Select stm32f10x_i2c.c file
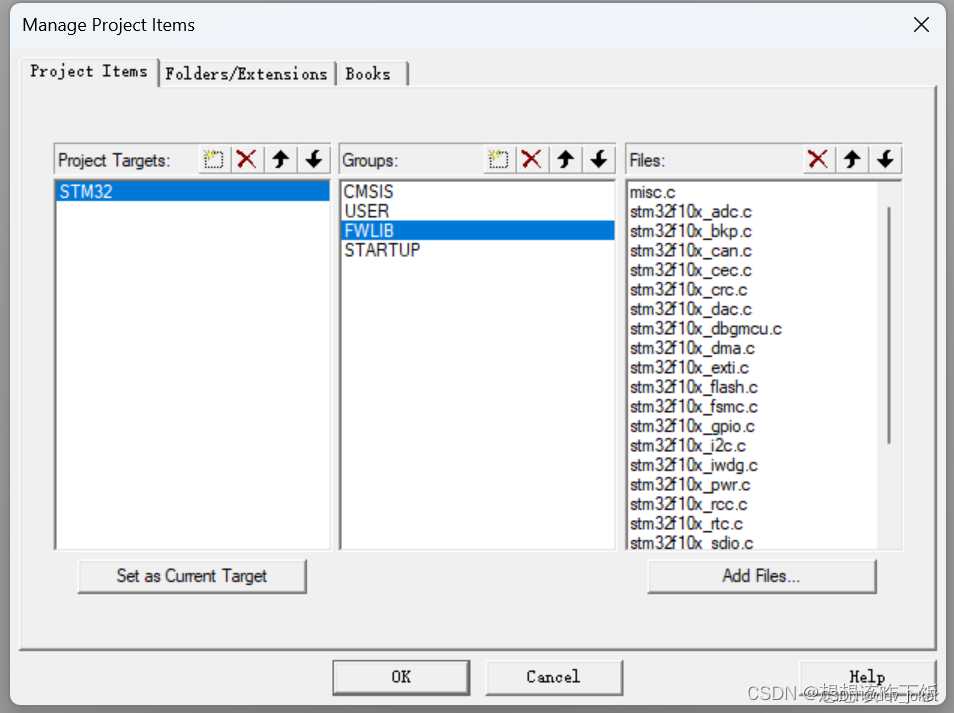 tap(753, 445)
